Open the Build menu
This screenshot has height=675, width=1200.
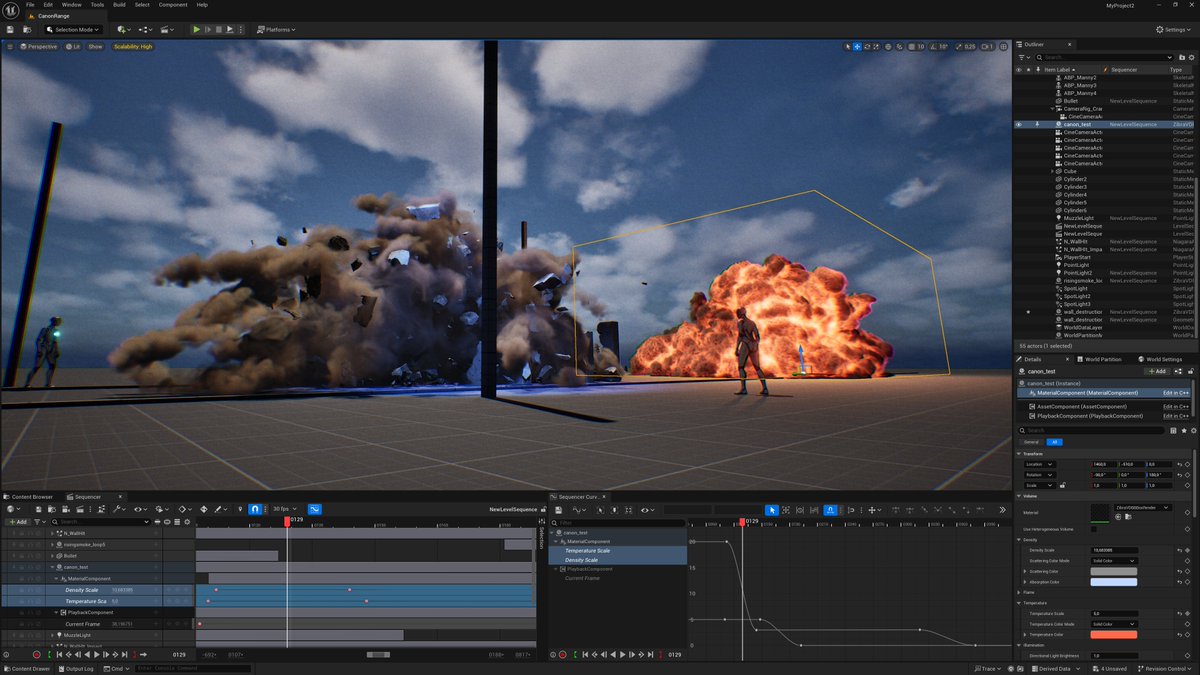[x=119, y=5]
